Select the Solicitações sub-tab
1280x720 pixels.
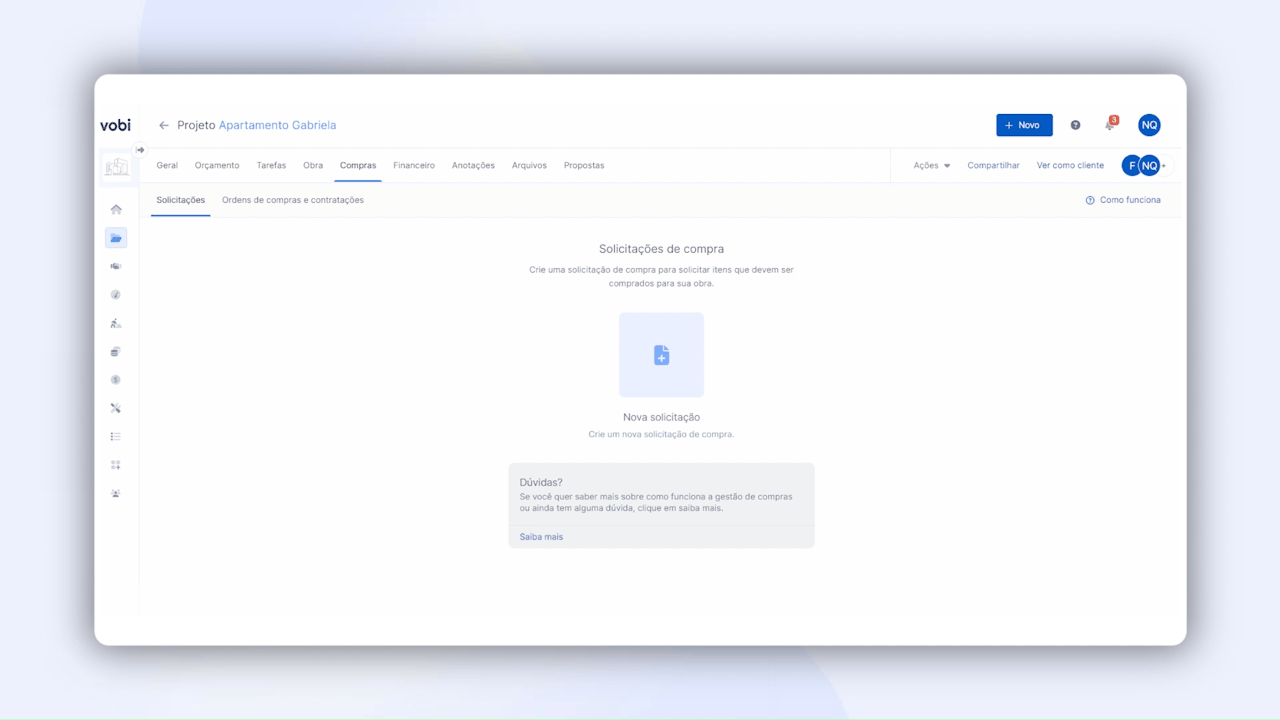[181, 200]
